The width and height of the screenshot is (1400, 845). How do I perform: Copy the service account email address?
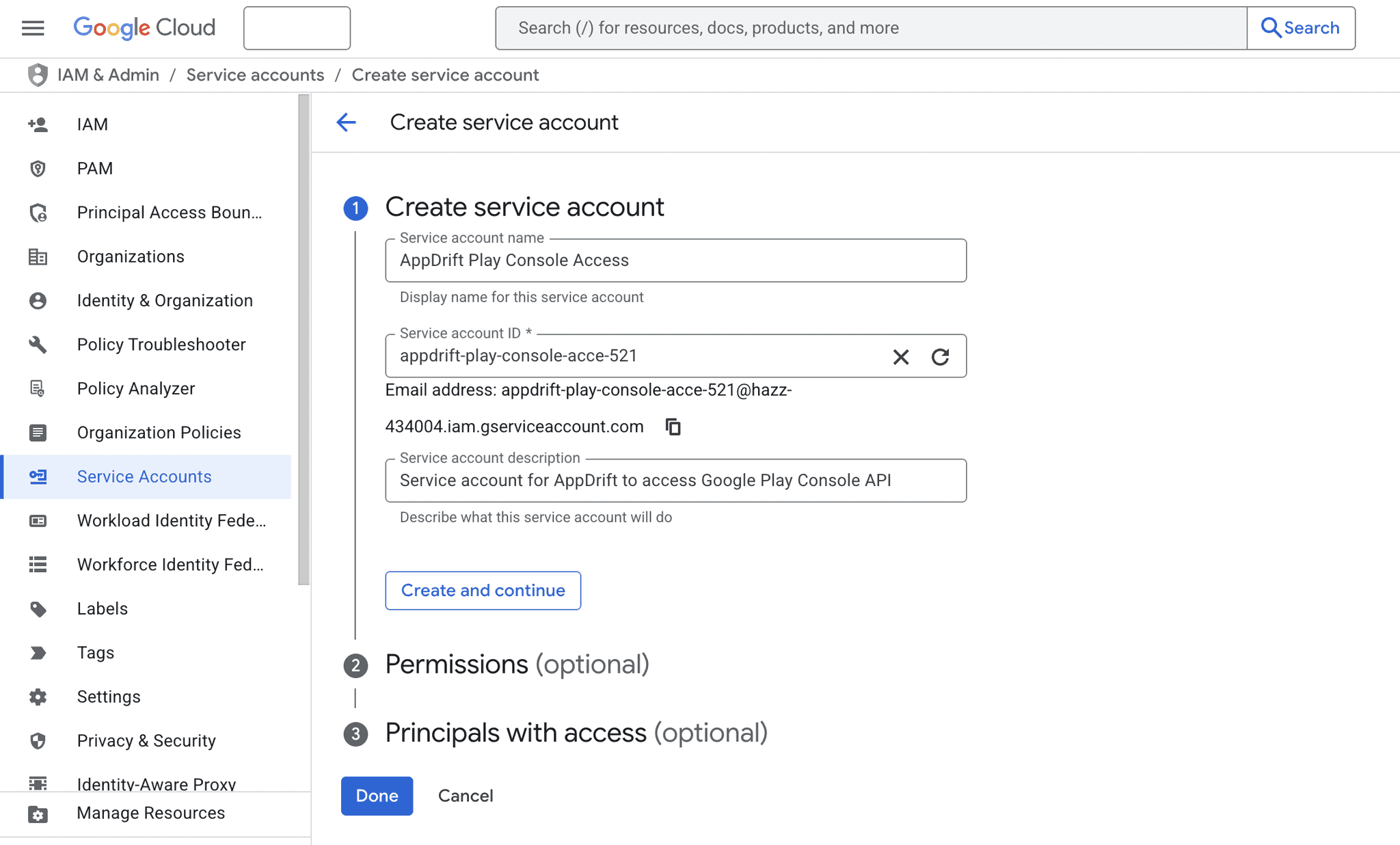pyautogui.click(x=673, y=427)
